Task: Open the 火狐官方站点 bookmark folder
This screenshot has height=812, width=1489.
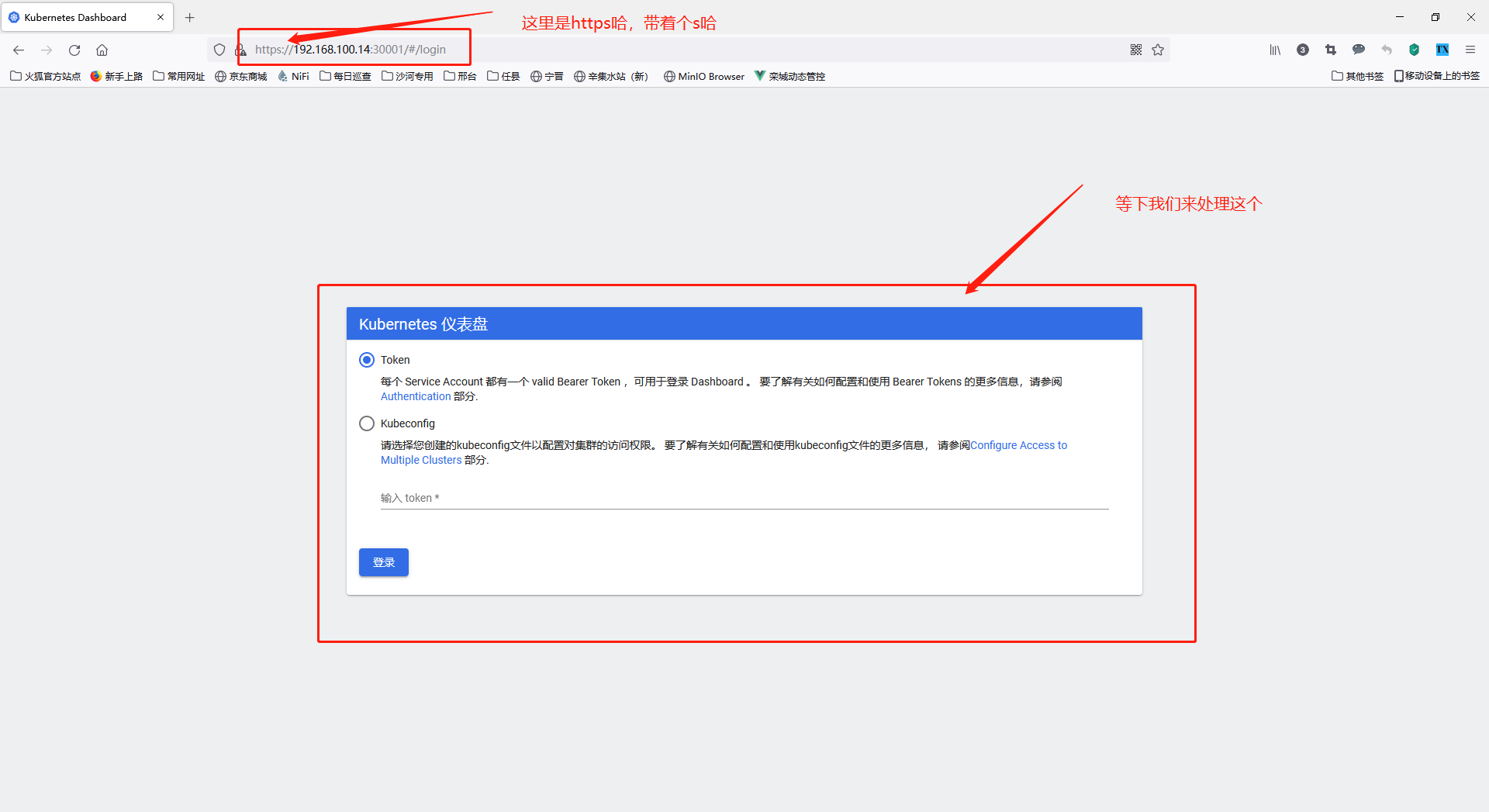Action: coord(46,76)
